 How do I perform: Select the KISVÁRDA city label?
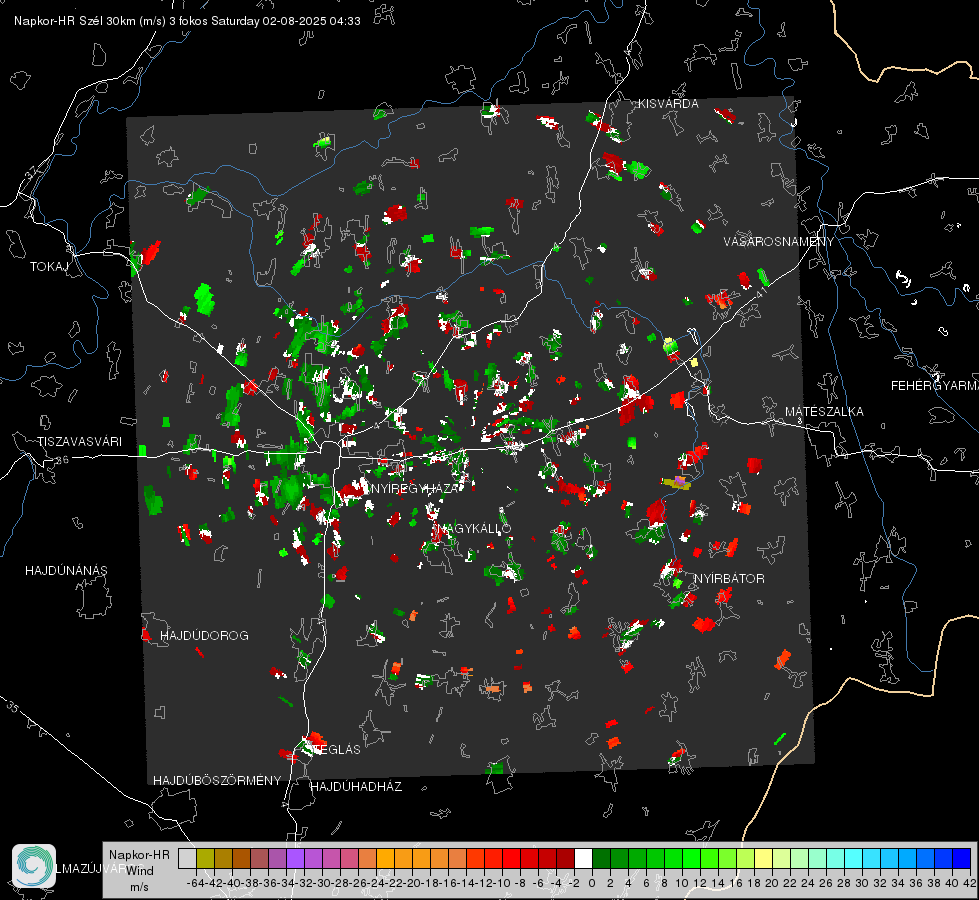(668, 104)
